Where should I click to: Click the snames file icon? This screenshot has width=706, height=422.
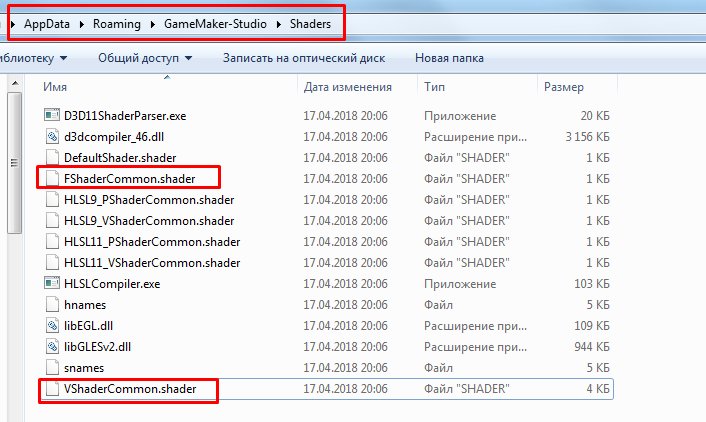(52, 368)
